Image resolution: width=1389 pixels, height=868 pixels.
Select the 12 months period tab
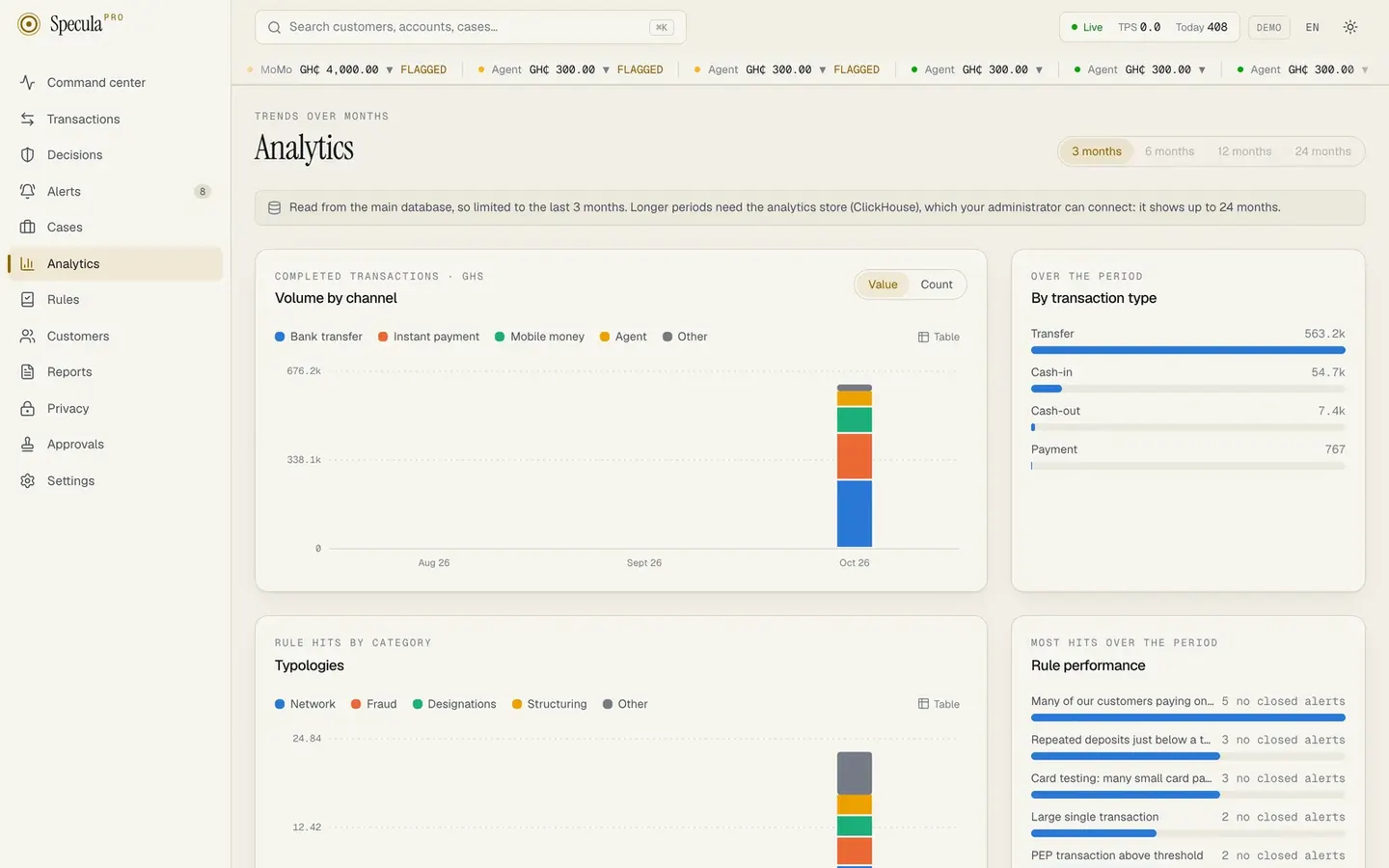1244,151
